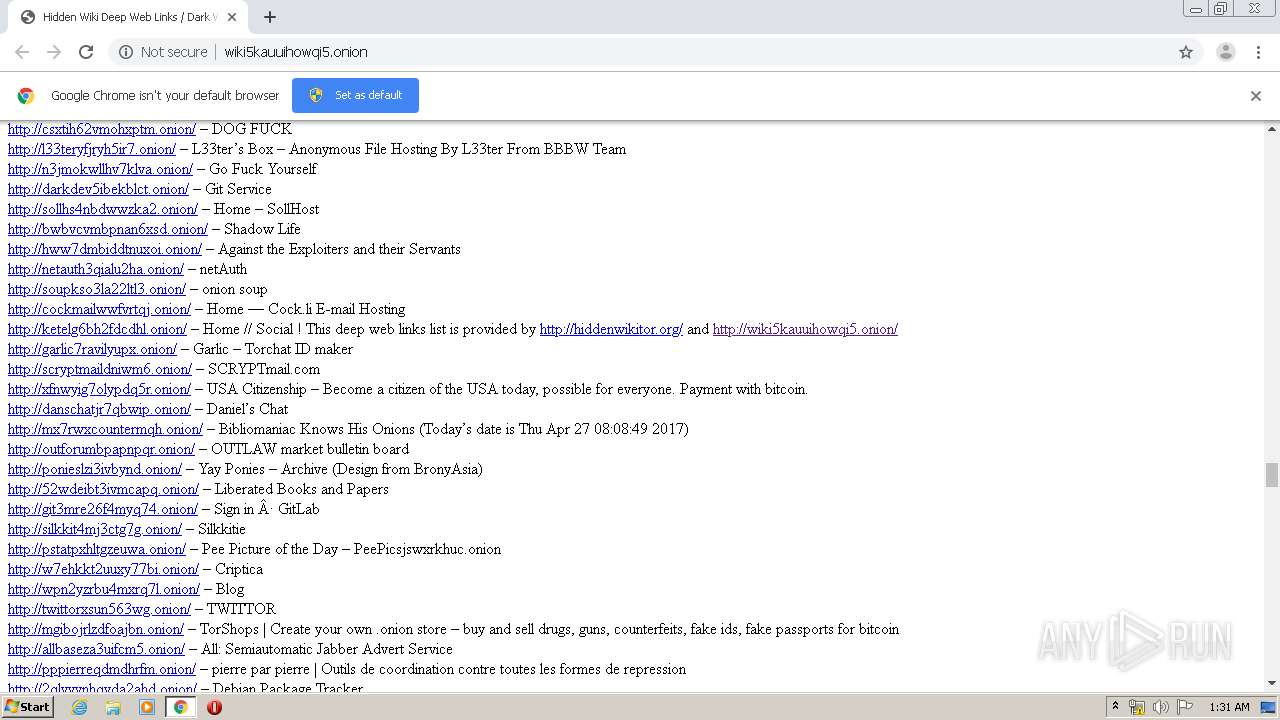Switch to Chrome taskbar button

pyautogui.click(x=181, y=707)
